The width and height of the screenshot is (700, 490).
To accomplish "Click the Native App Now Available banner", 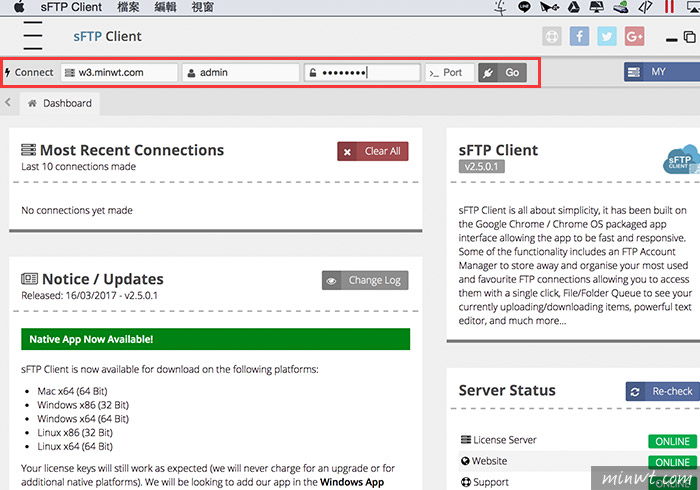I will pos(216,339).
